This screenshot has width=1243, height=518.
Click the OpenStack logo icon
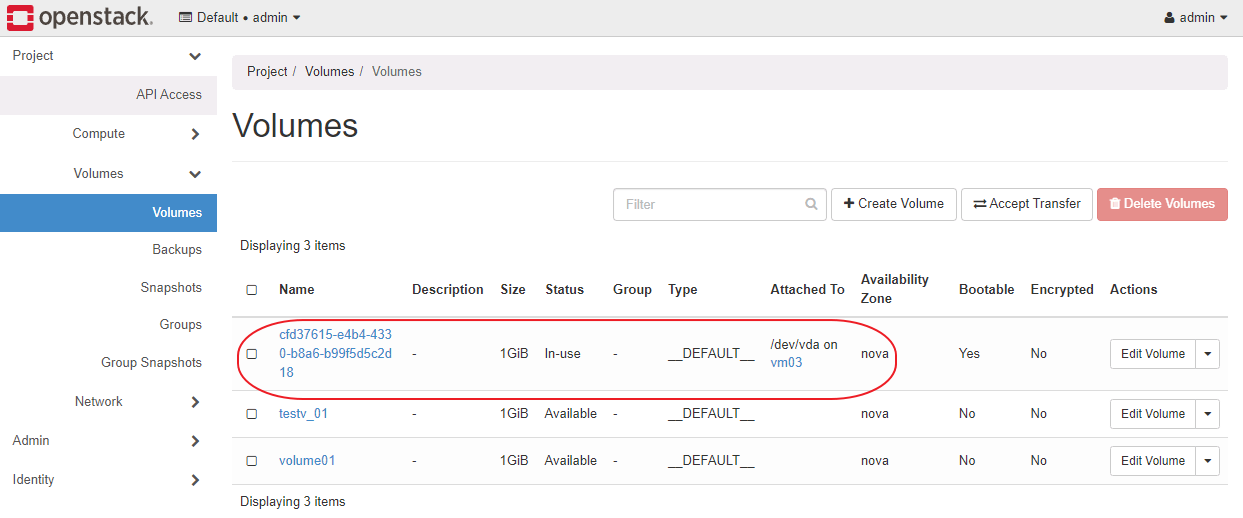[21, 17]
